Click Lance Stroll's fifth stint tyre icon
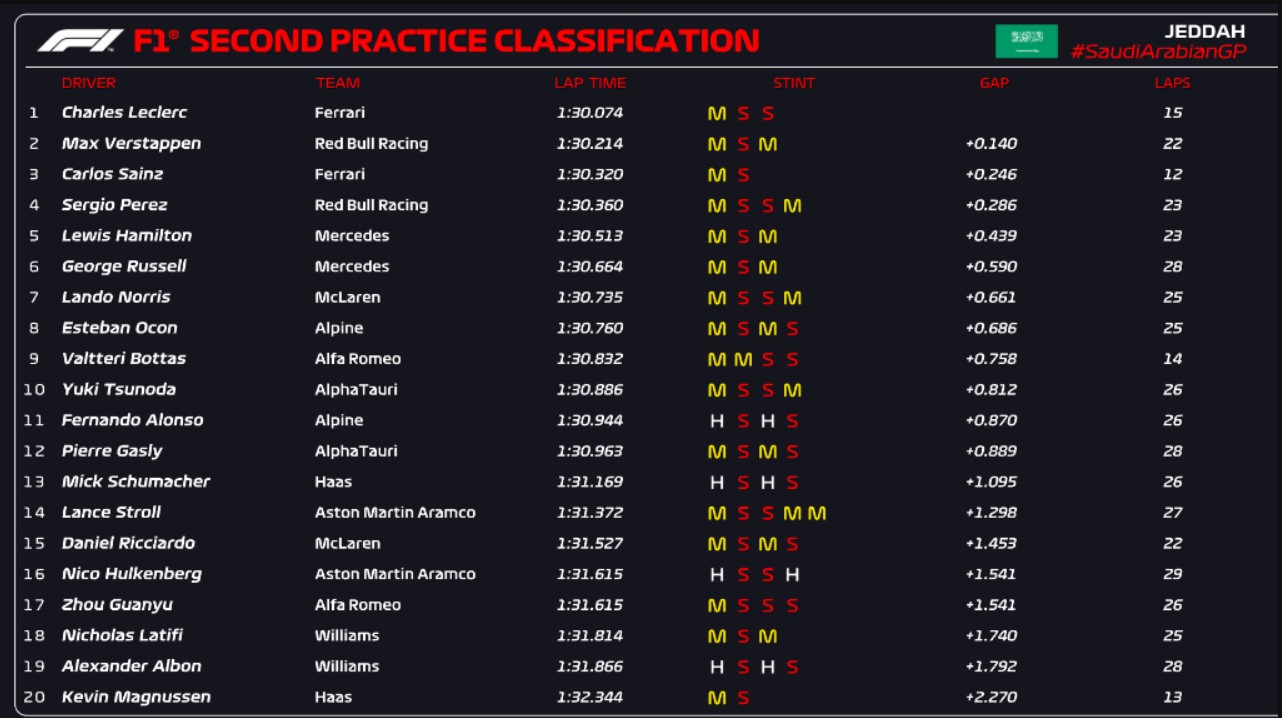 [x=817, y=513]
